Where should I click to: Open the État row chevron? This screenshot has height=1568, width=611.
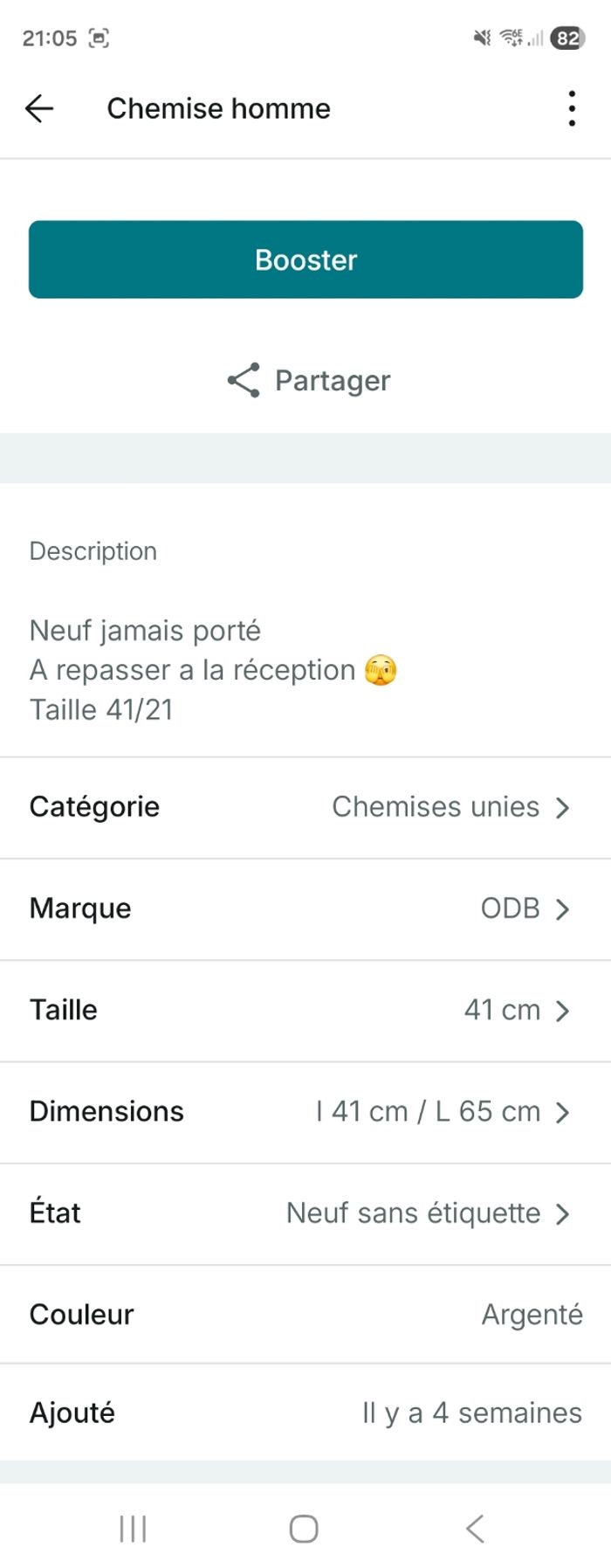(x=563, y=1213)
